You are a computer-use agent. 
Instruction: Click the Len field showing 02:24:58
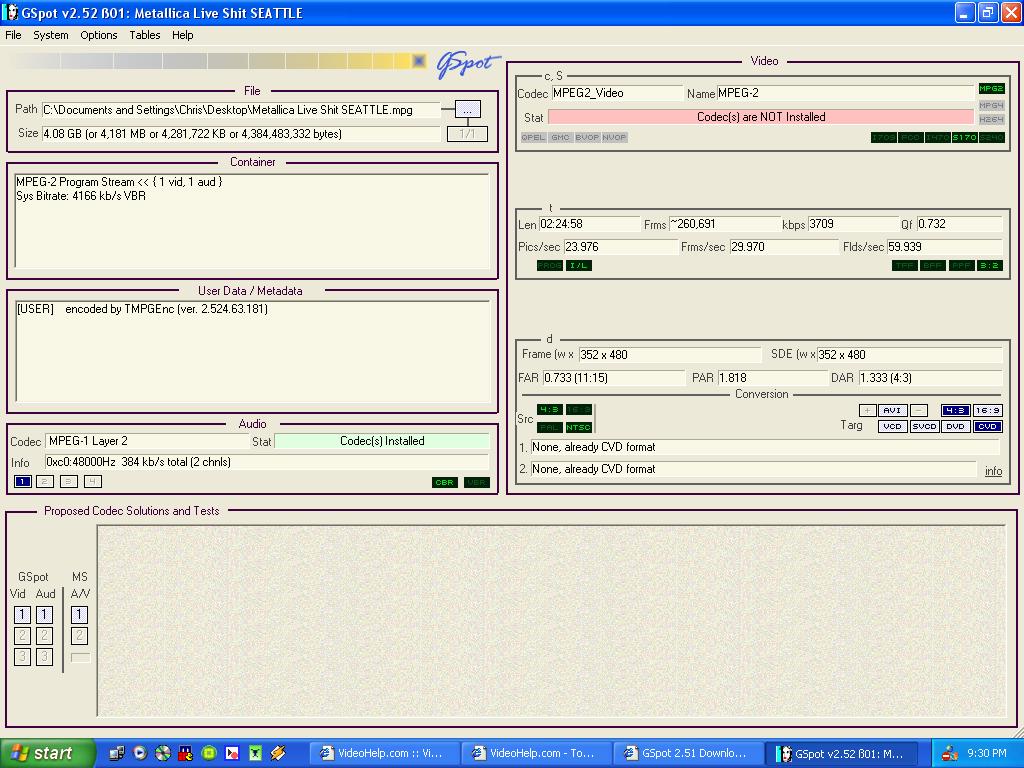coord(590,224)
